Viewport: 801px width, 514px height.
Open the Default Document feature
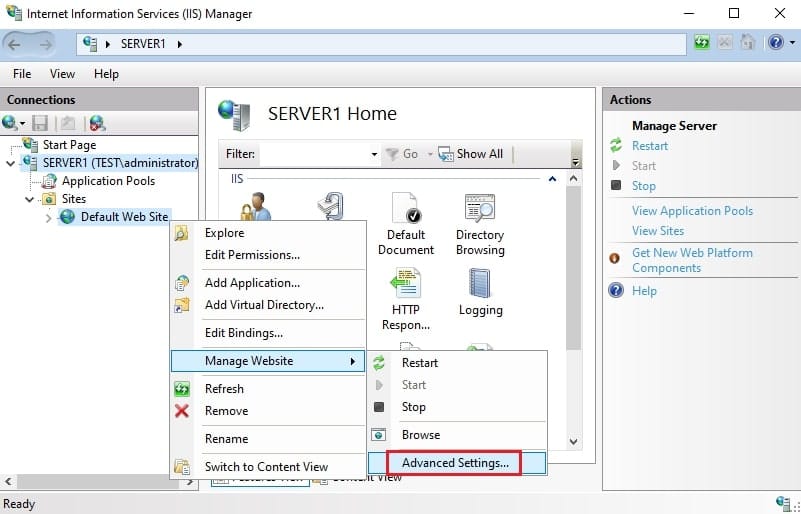(x=406, y=225)
